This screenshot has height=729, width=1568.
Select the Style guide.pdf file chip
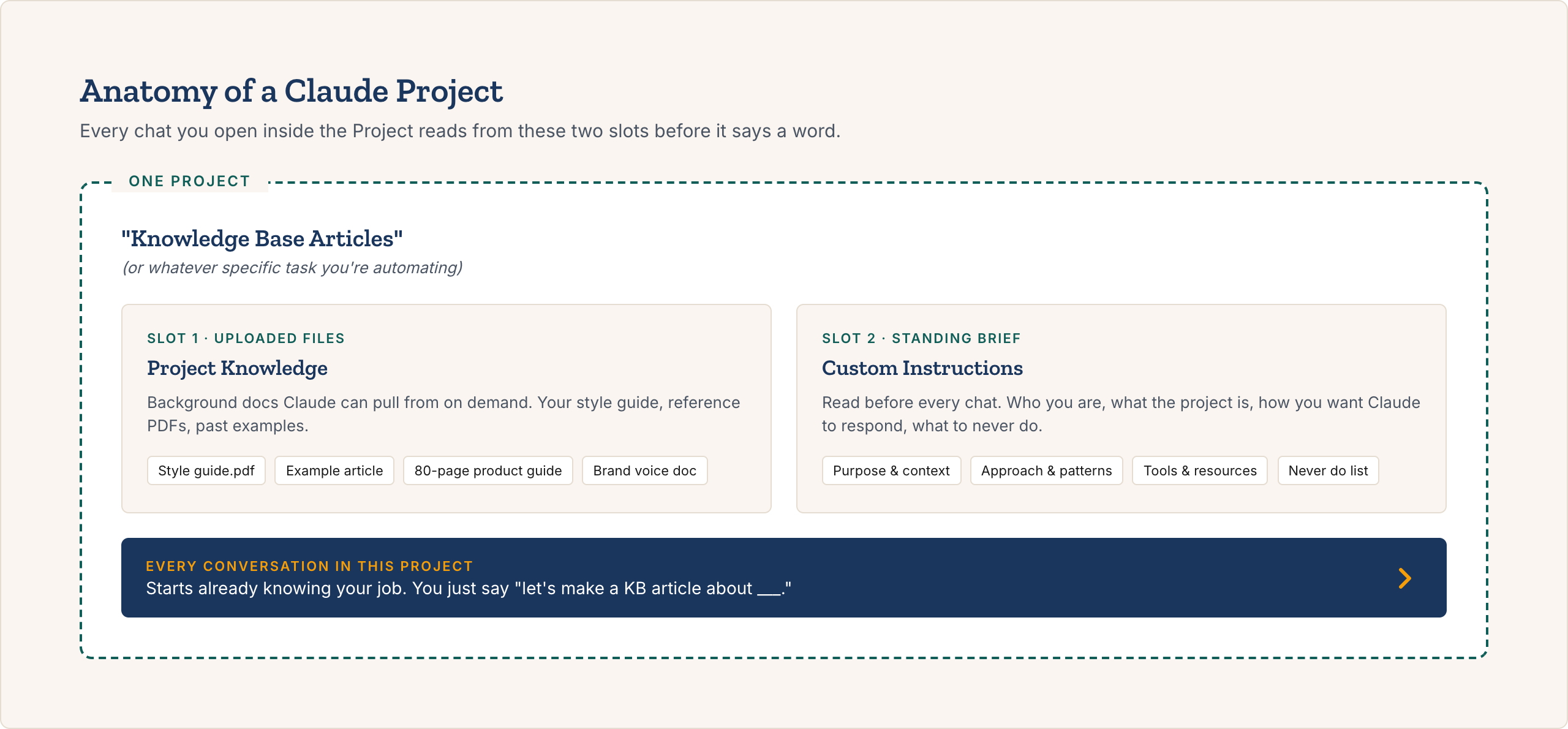click(206, 470)
